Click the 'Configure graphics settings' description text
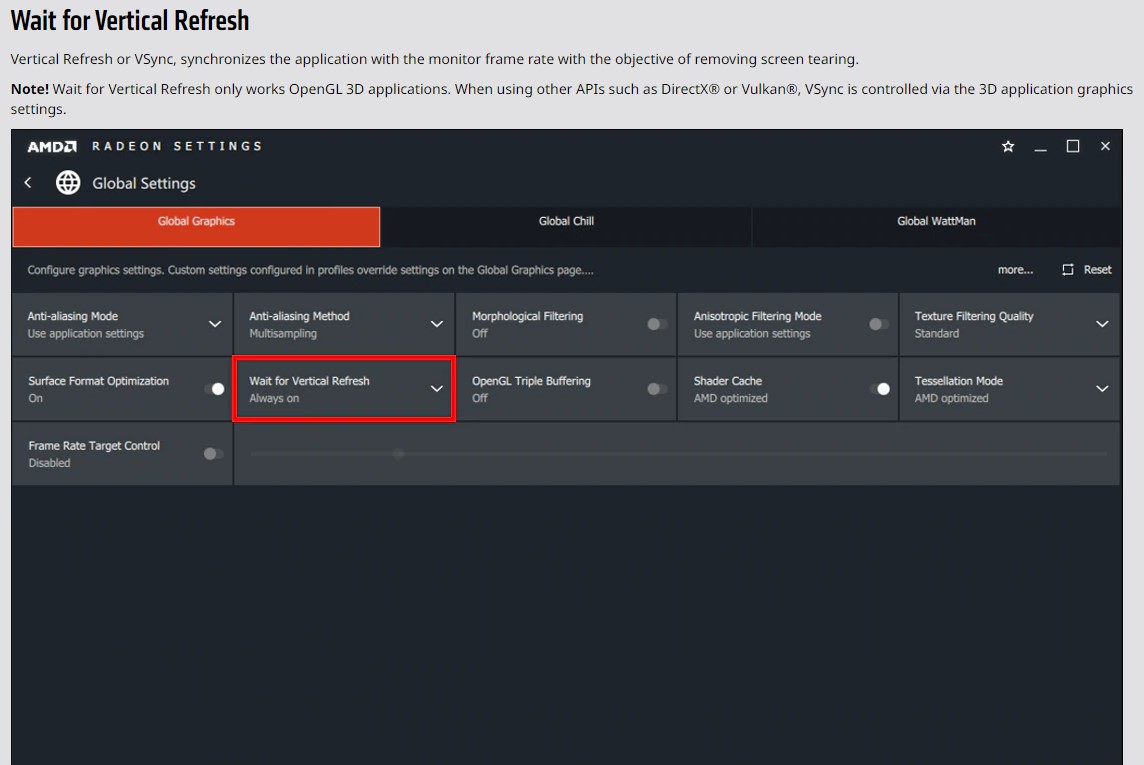 pos(310,270)
